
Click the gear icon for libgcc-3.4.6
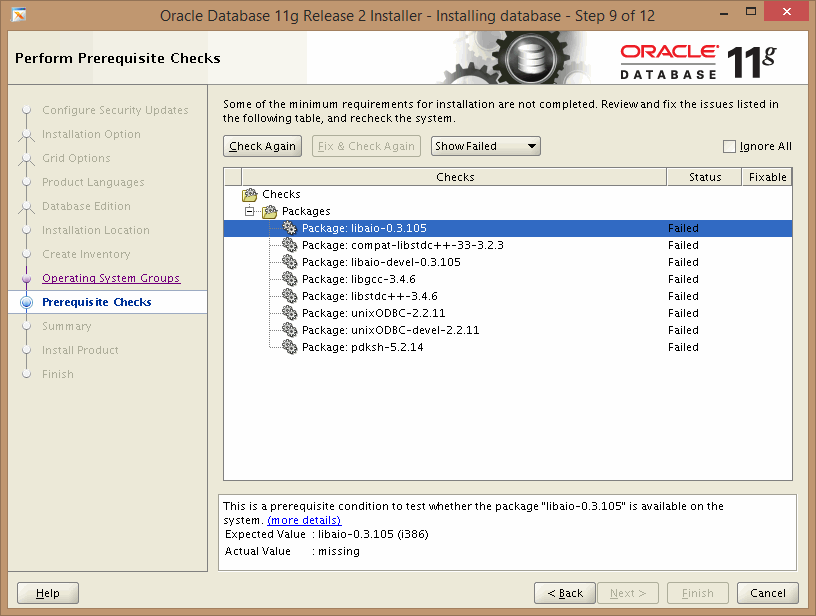[x=289, y=279]
